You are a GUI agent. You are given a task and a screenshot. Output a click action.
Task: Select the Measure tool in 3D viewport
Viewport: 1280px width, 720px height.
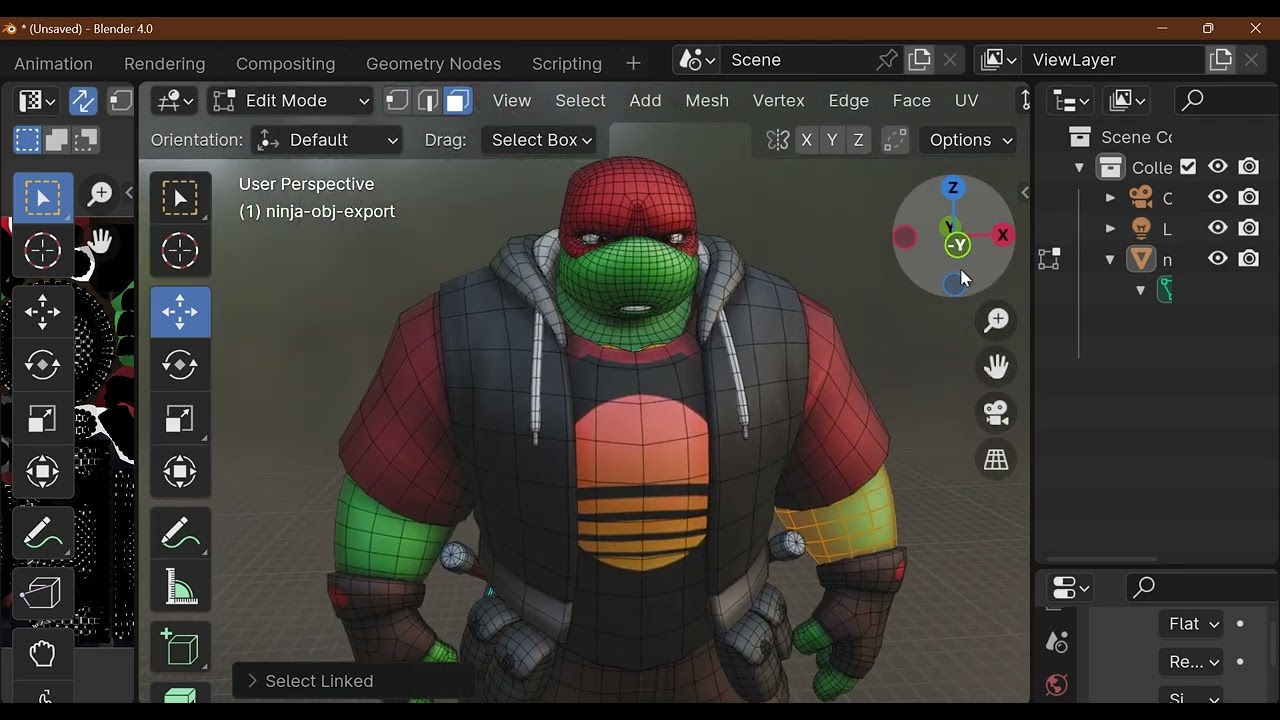click(180, 586)
